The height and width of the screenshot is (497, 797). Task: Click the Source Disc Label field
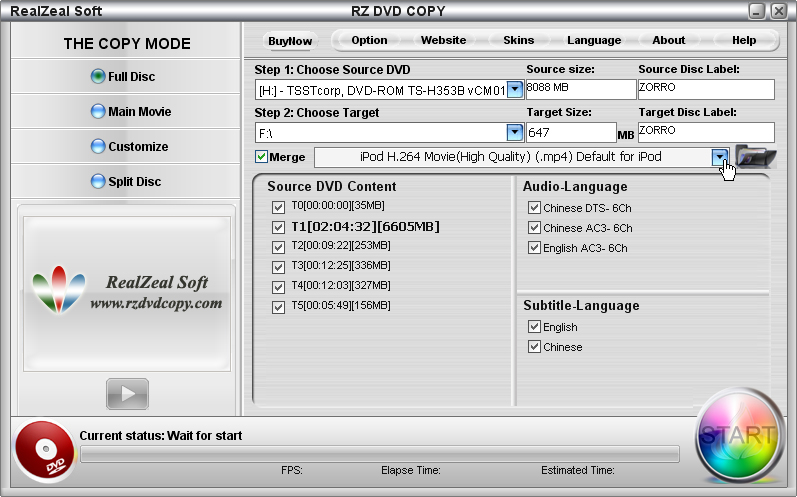(x=707, y=89)
